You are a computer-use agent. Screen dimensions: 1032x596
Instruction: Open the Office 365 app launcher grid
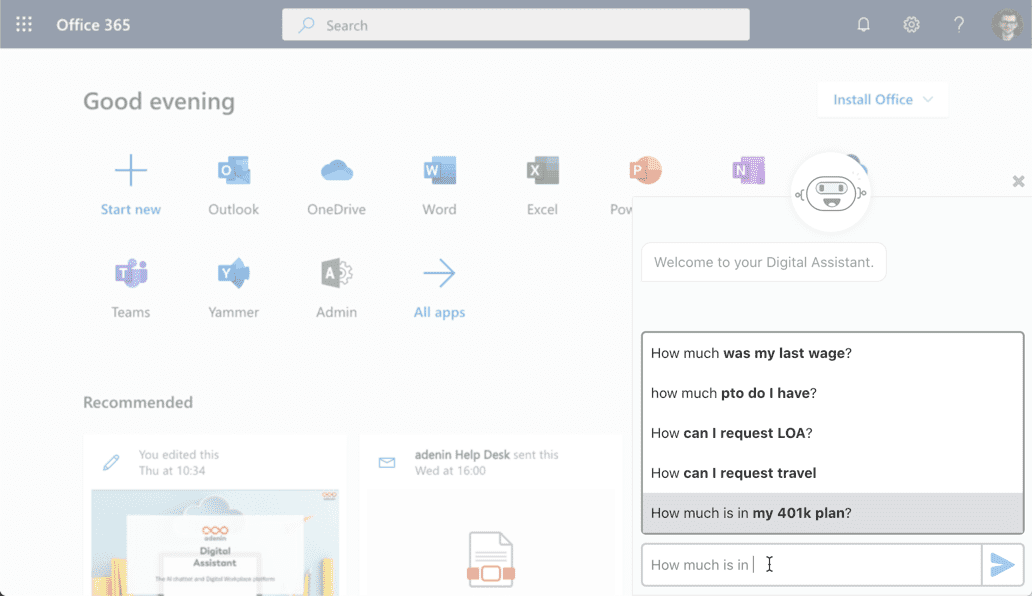coord(24,25)
